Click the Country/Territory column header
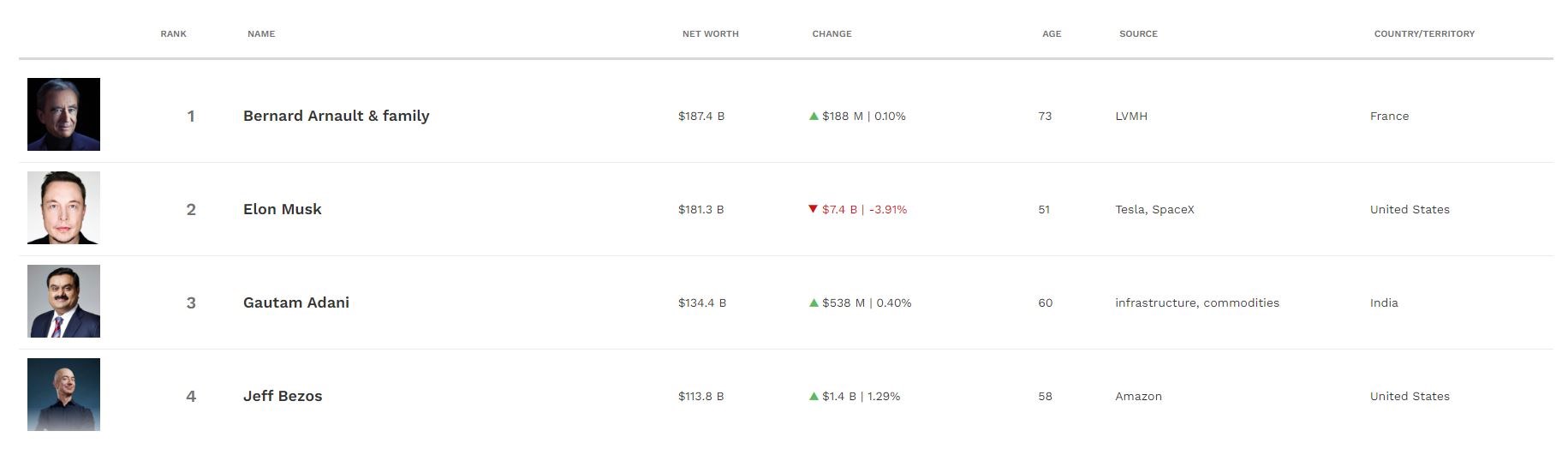The width and height of the screenshot is (1568, 455). [1424, 33]
